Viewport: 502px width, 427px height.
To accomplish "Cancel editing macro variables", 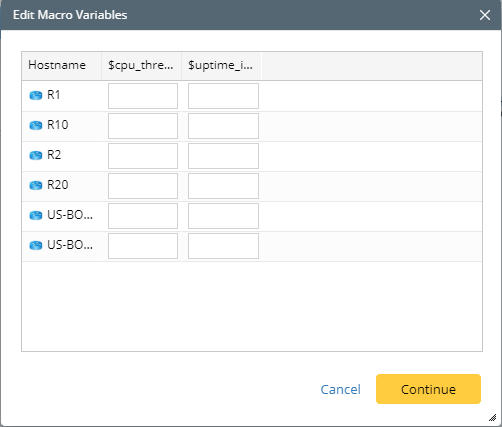I will point(340,389).
